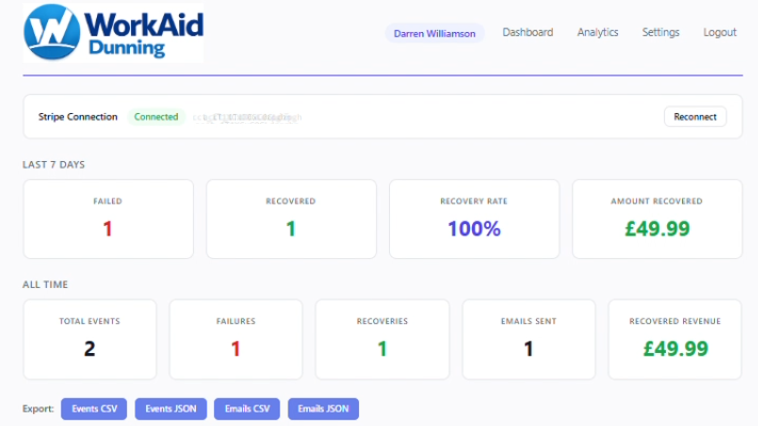Click the Darren Williamson user badge
758x426 pixels.
pyautogui.click(x=434, y=33)
